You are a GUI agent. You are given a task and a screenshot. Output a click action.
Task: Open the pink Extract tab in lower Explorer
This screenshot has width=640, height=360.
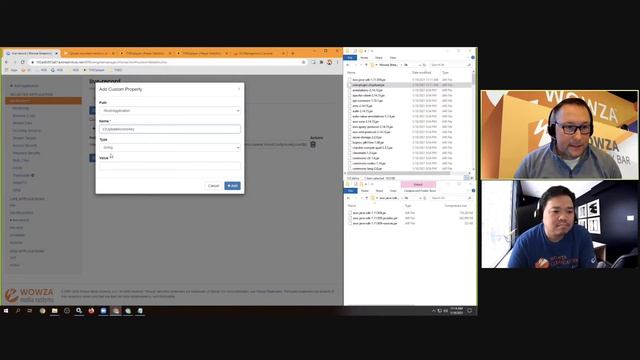click(418, 184)
